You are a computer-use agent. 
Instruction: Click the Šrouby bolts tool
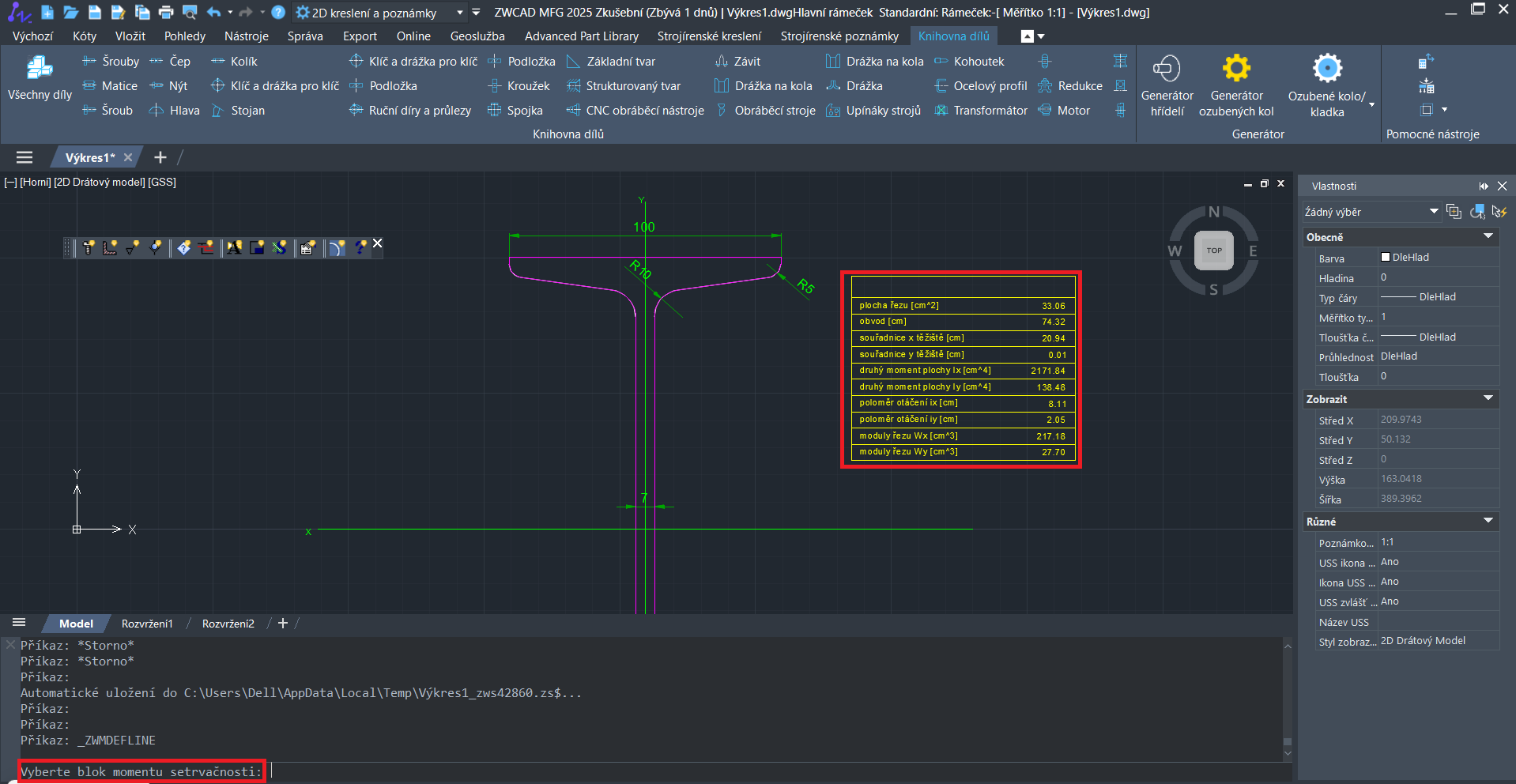(x=111, y=62)
